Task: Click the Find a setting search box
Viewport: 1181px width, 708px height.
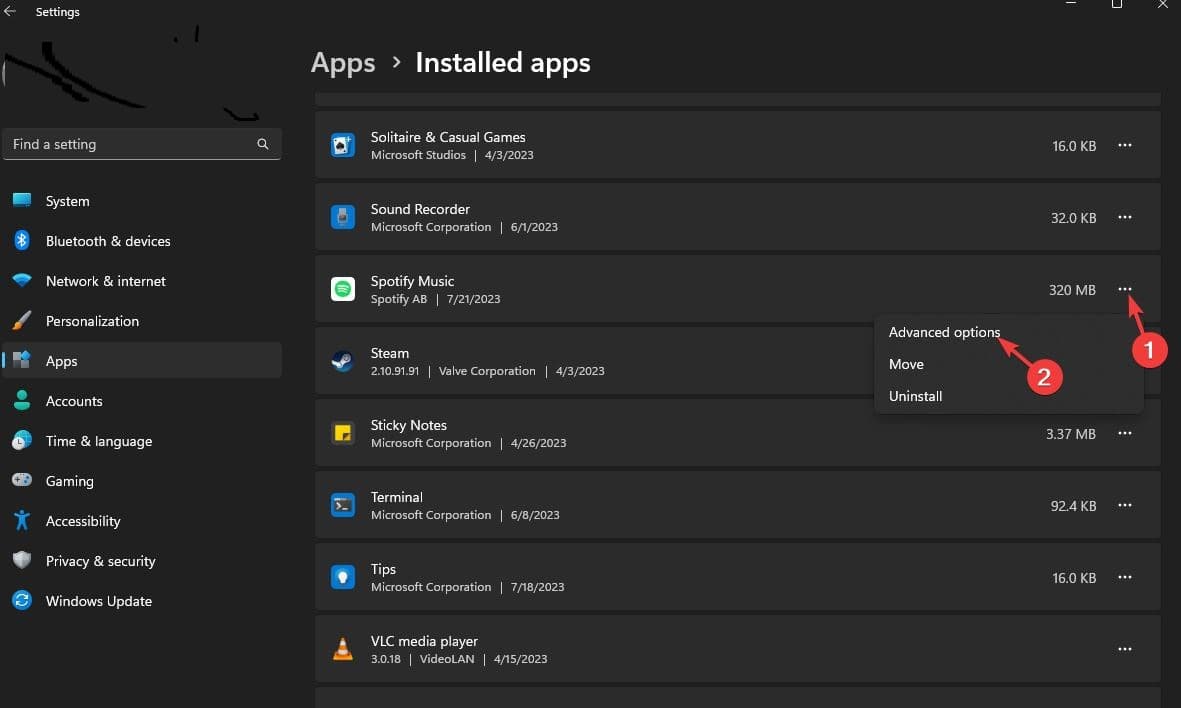Action: pyautogui.click(x=142, y=144)
